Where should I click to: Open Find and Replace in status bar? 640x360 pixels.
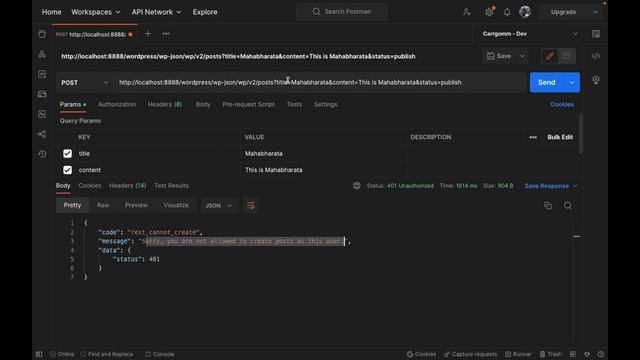tap(107, 354)
